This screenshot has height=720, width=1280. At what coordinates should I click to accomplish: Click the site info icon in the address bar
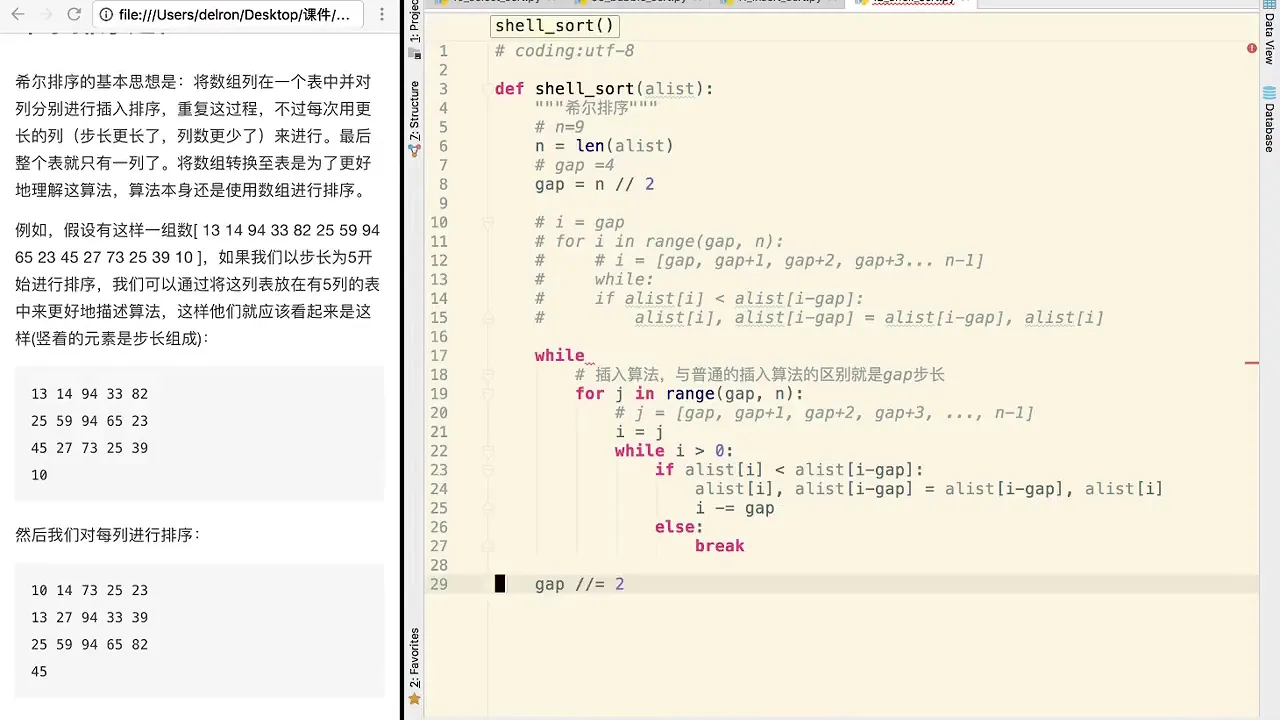pos(106,15)
